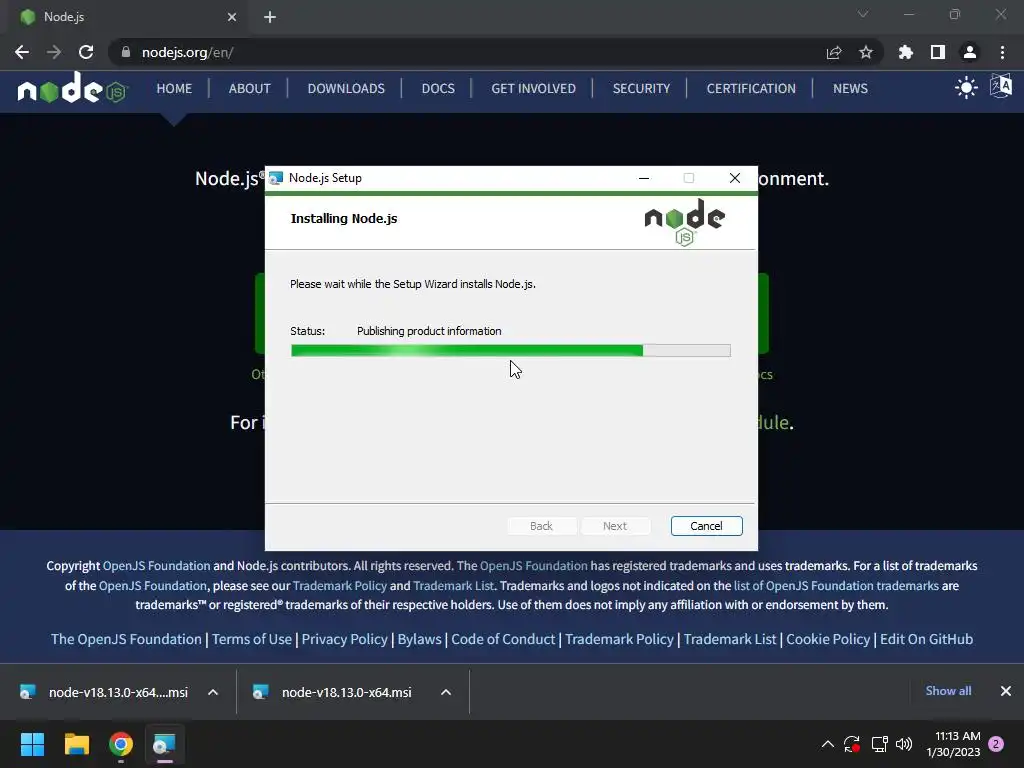The height and width of the screenshot is (768, 1024).
Task: Open the Trademark List link in copyright text
Action: pos(453,586)
